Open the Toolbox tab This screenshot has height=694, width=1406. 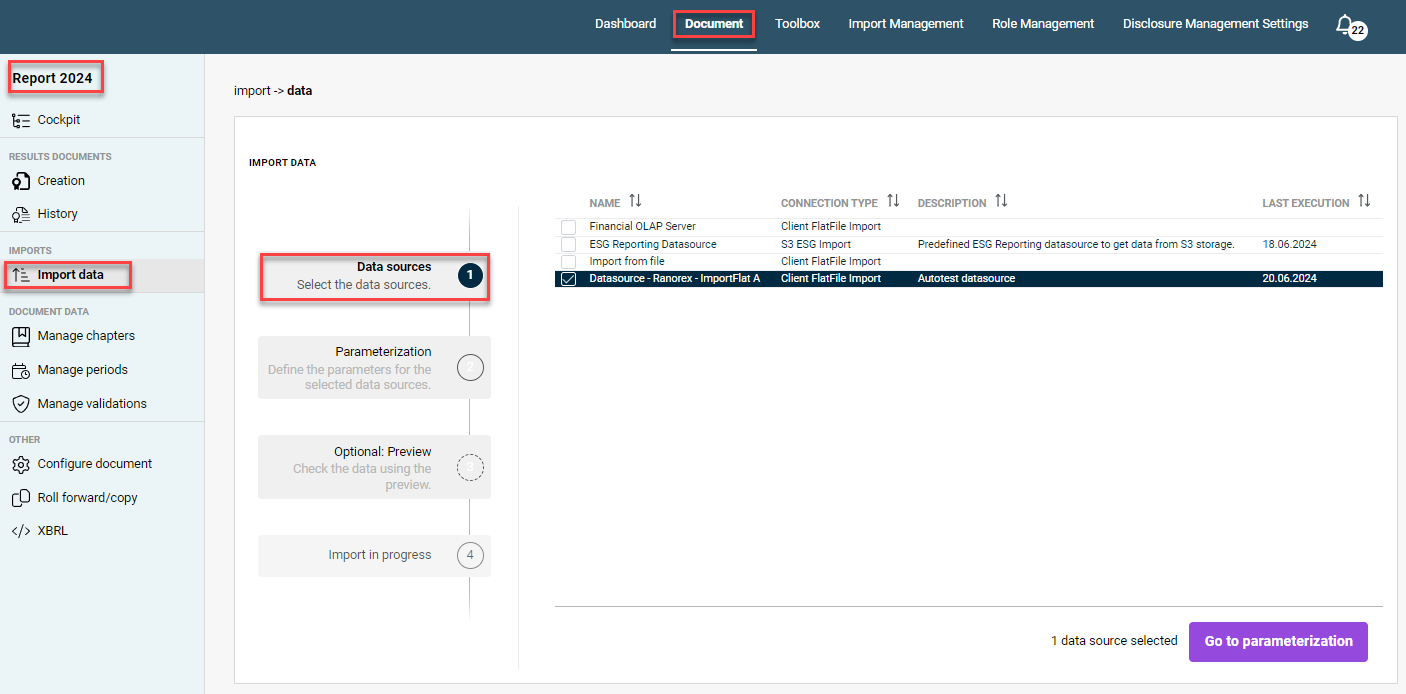click(797, 24)
